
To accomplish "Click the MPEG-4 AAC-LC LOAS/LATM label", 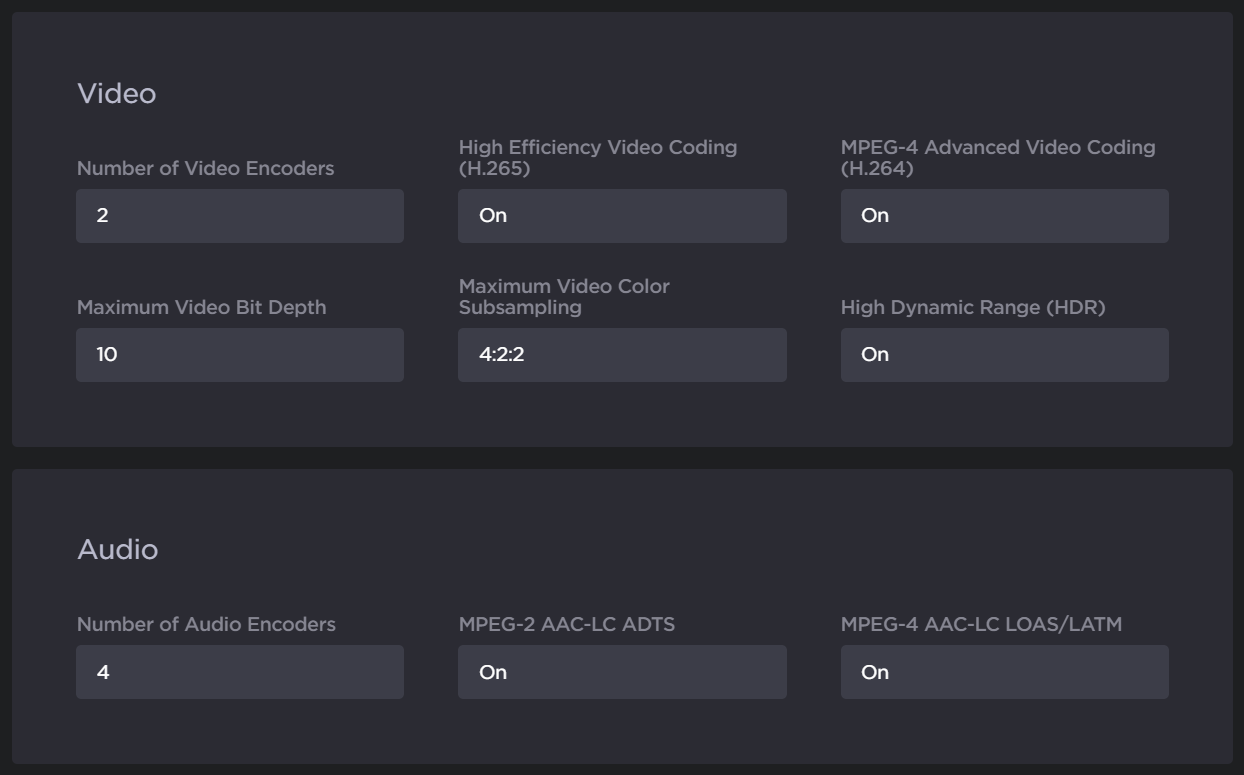I will [x=981, y=625].
